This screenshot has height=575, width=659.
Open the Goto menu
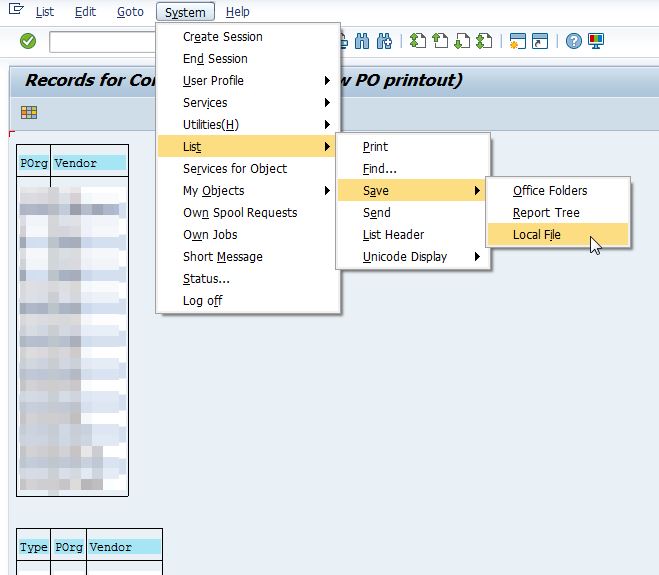click(130, 12)
